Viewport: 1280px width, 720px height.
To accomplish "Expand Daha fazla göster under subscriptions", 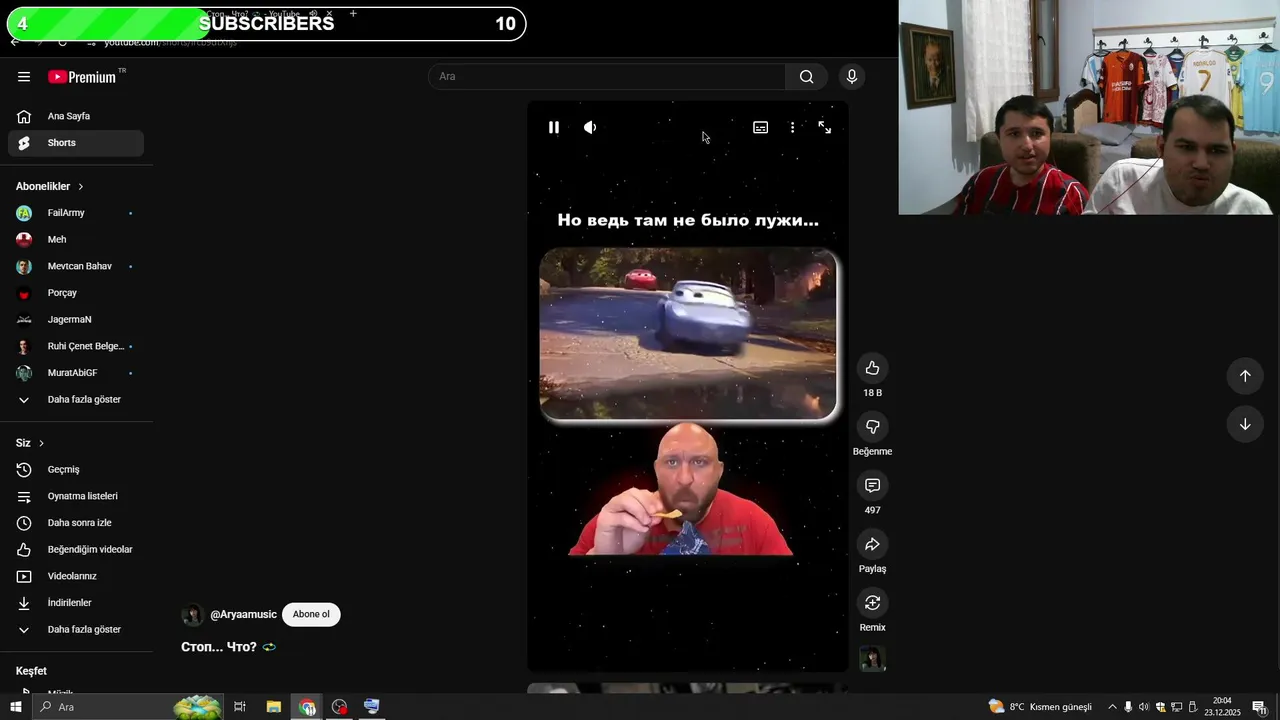I will [x=76, y=400].
